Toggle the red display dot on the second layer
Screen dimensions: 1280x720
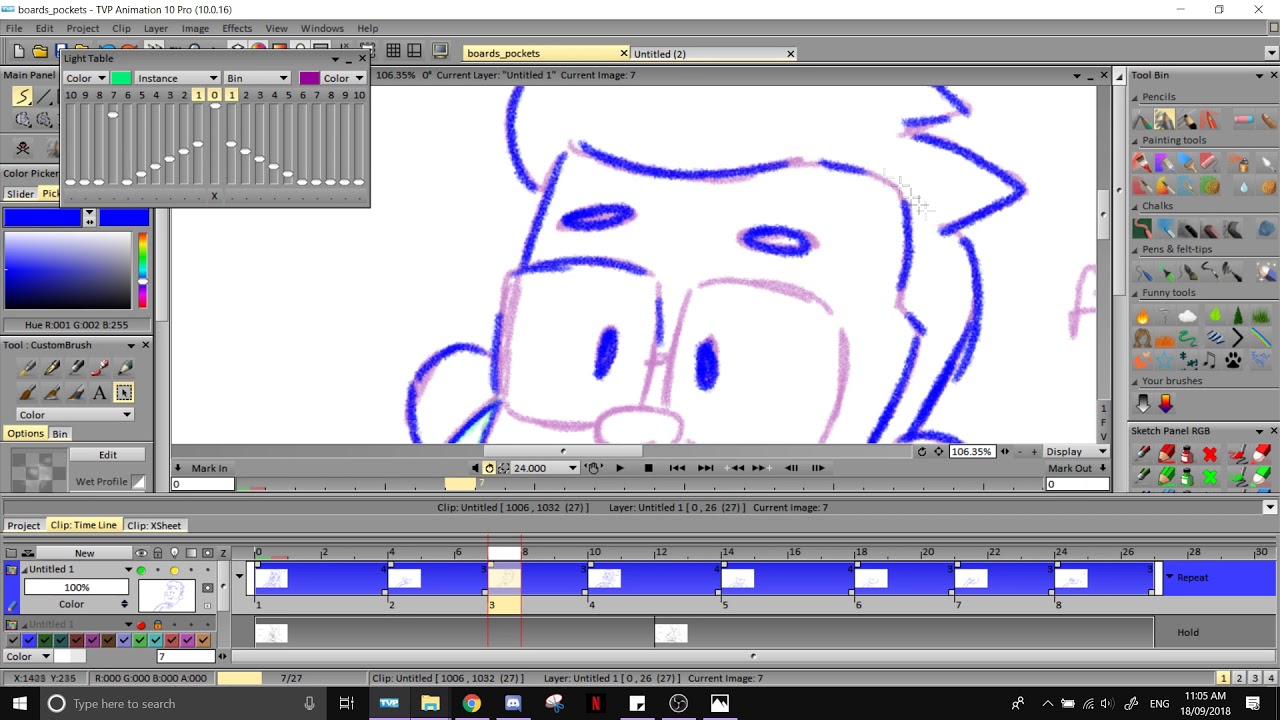(x=141, y=625)
